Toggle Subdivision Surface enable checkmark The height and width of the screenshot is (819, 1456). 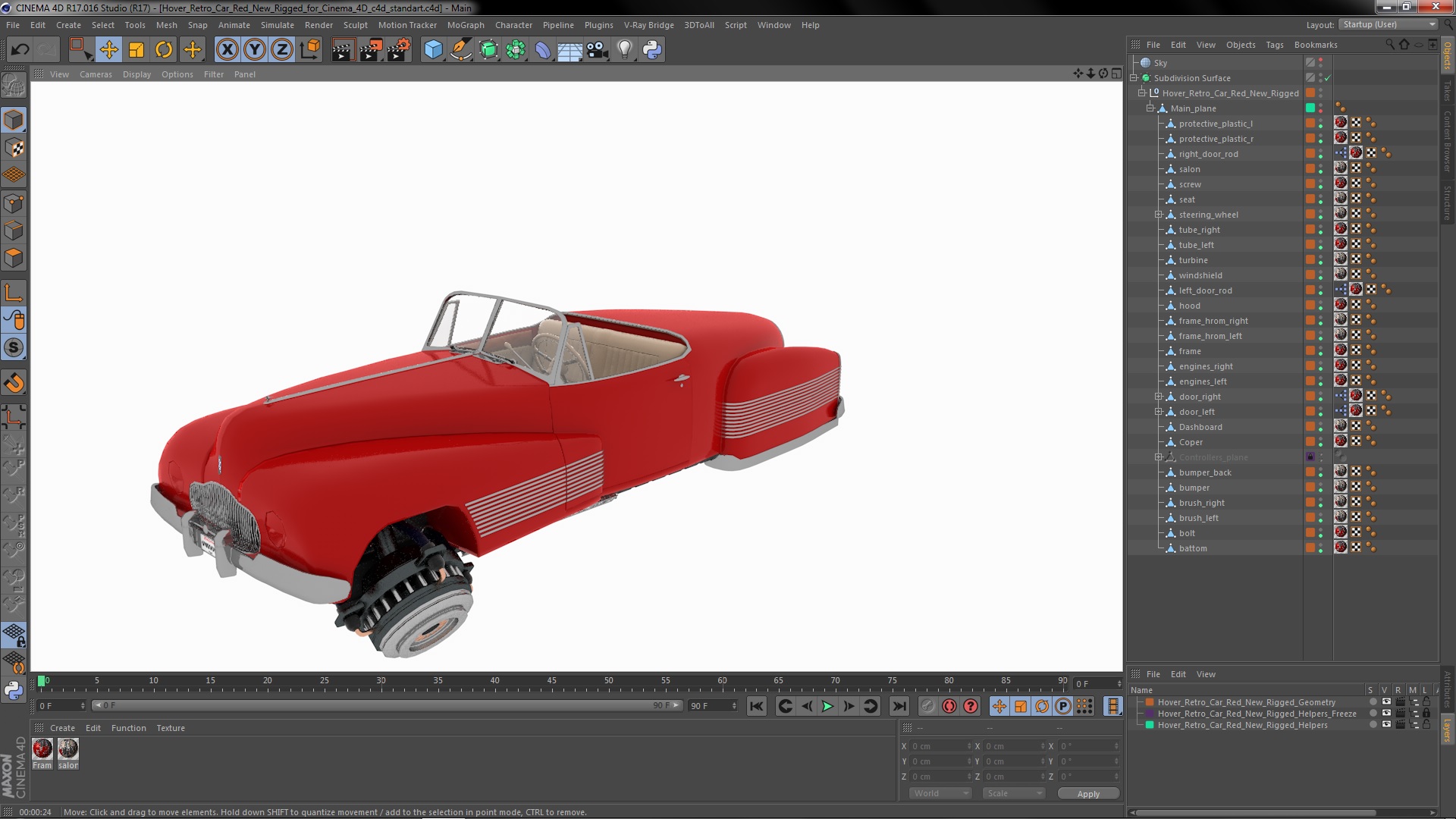tap(1328, 78)
